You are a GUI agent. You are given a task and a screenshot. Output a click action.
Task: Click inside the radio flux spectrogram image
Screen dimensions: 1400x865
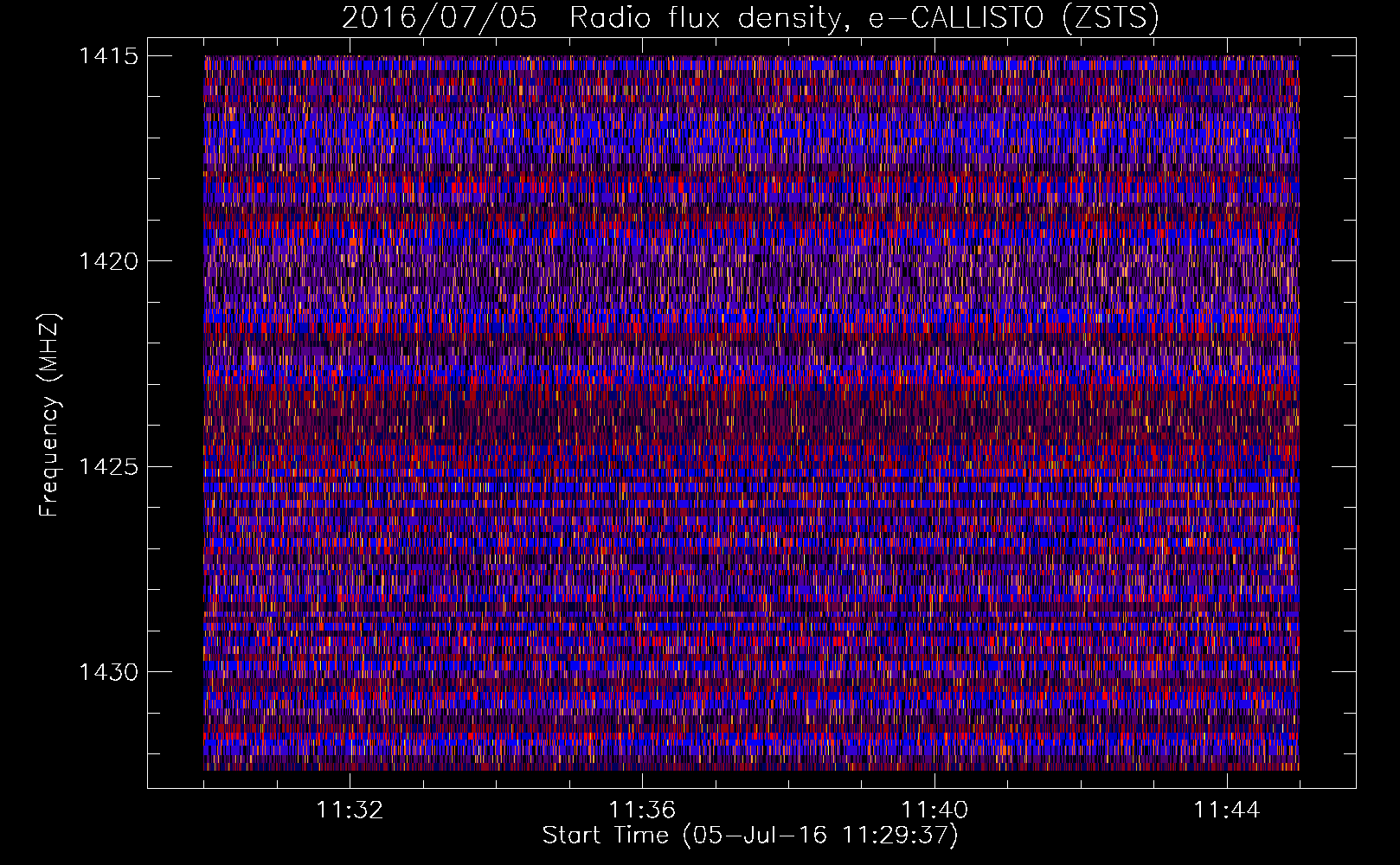point(751,413)
